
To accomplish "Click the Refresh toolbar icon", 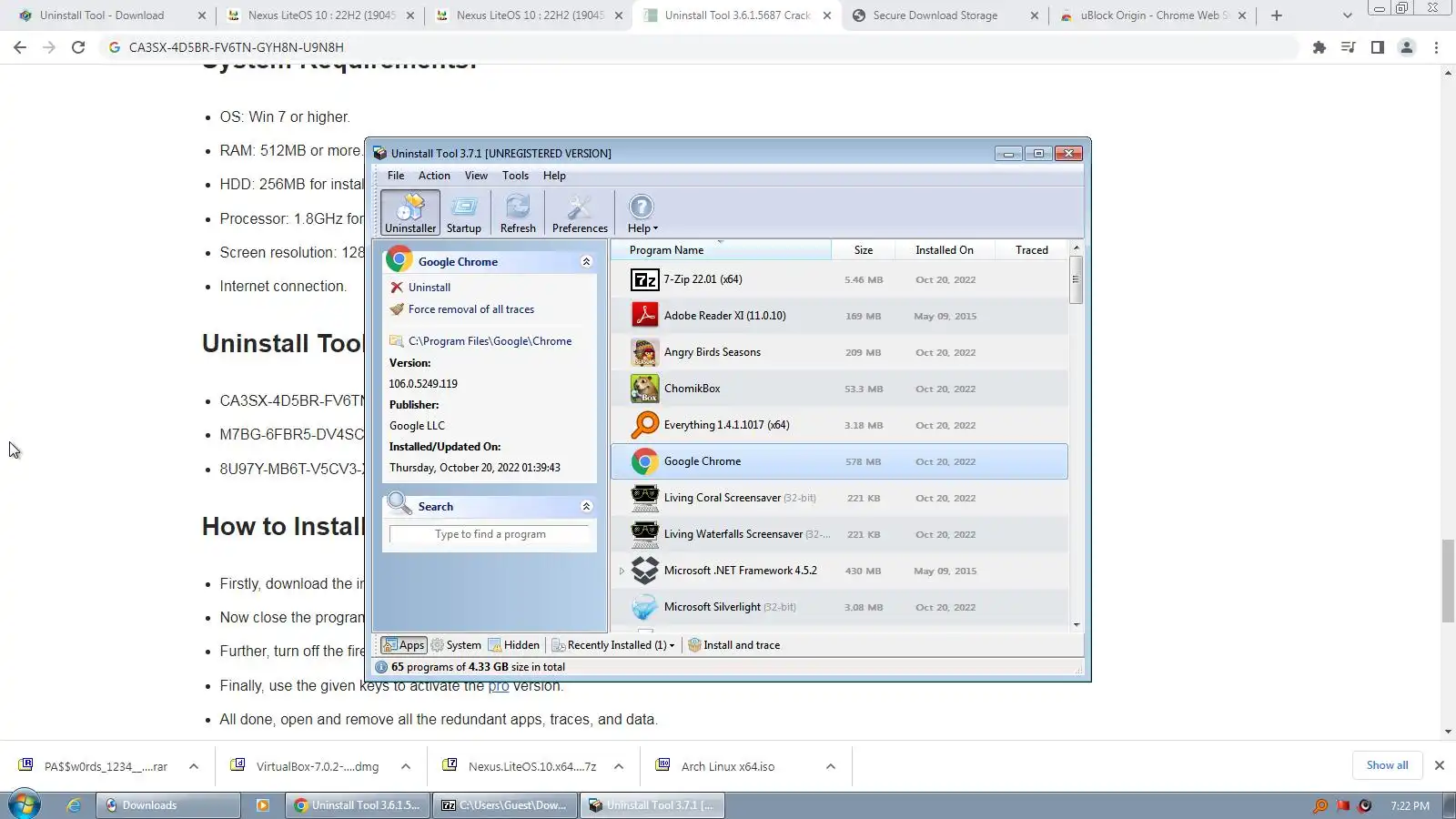I will 518,213.
